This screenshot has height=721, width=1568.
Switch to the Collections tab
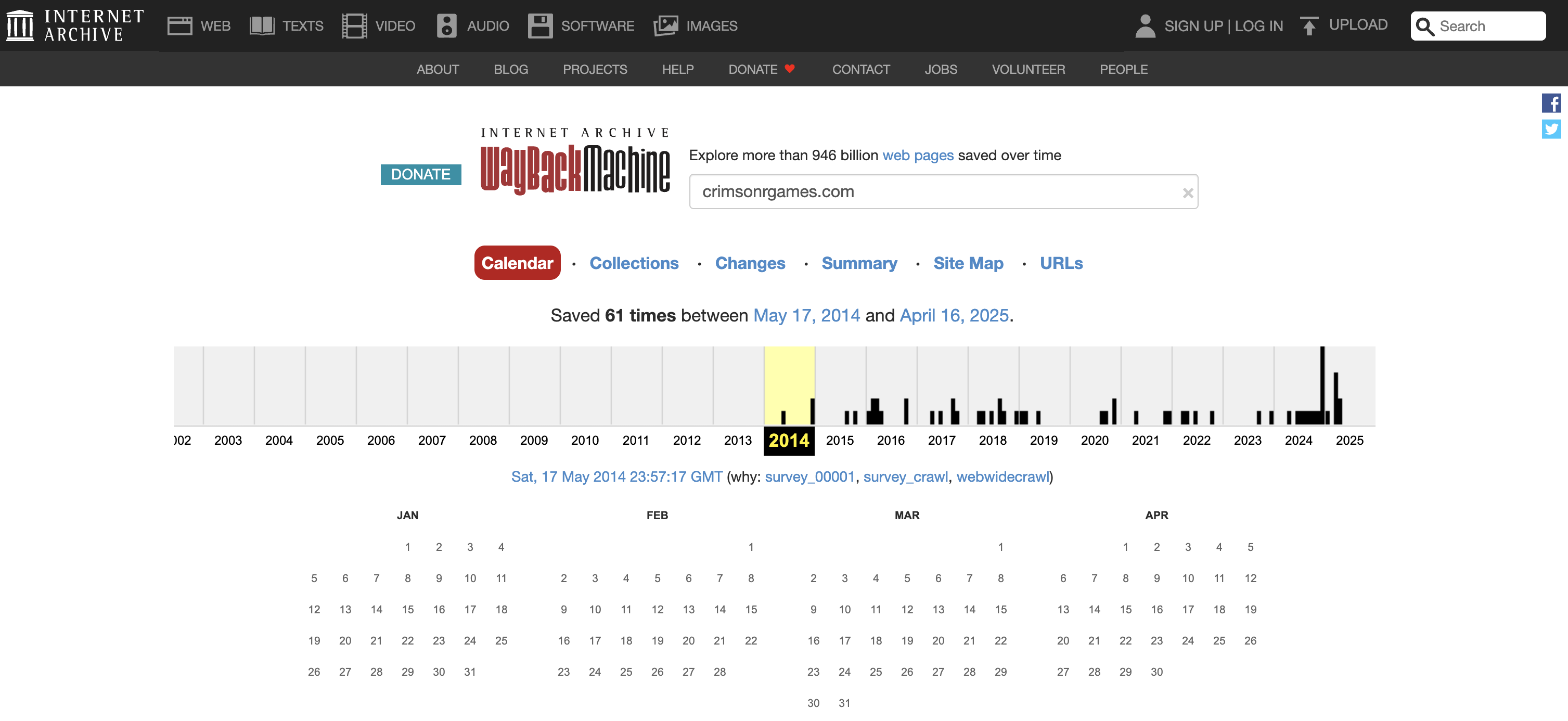coord(634,263)
